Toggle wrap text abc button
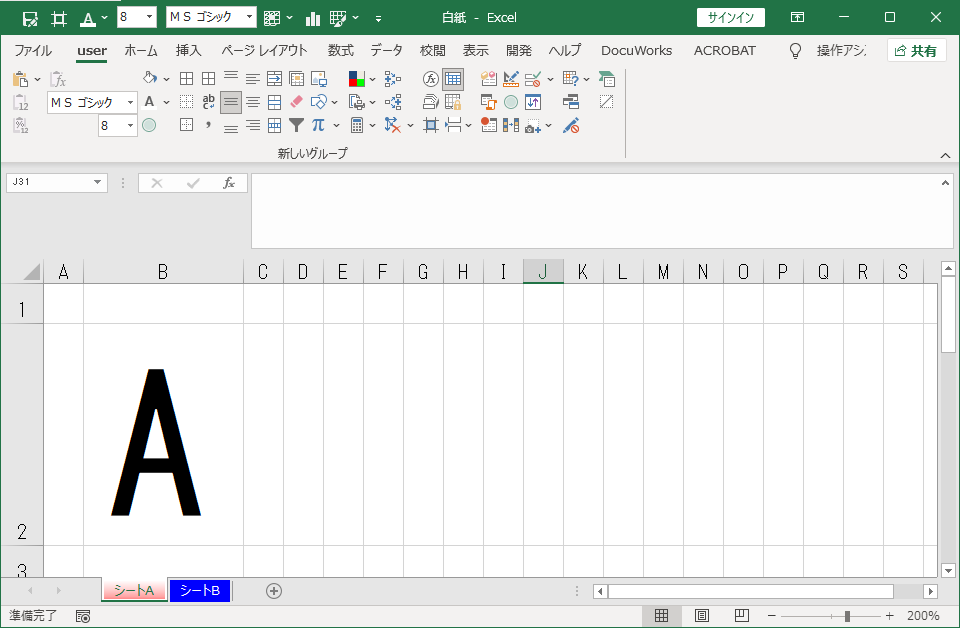Image resolution: width=960 pixels, height=628 pixels. click(x=208, y=102)
